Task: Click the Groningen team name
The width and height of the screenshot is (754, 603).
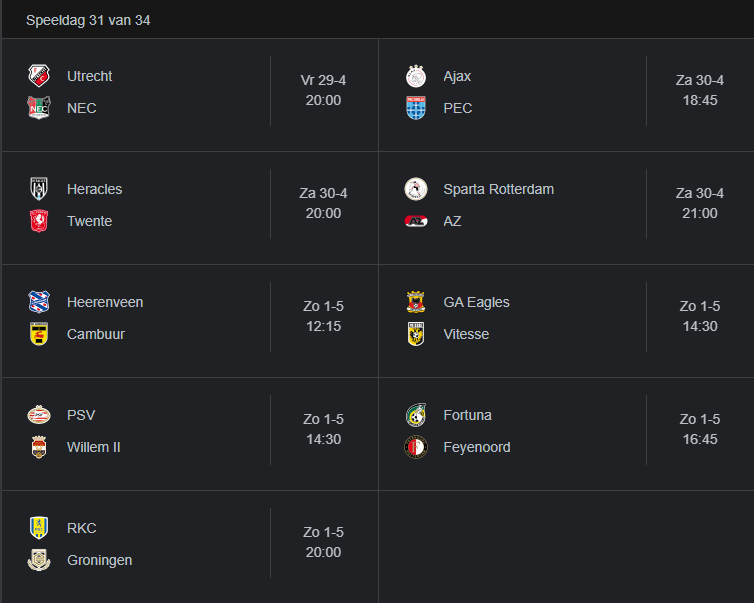Action: pyautogui.click(x=100, y=560)
